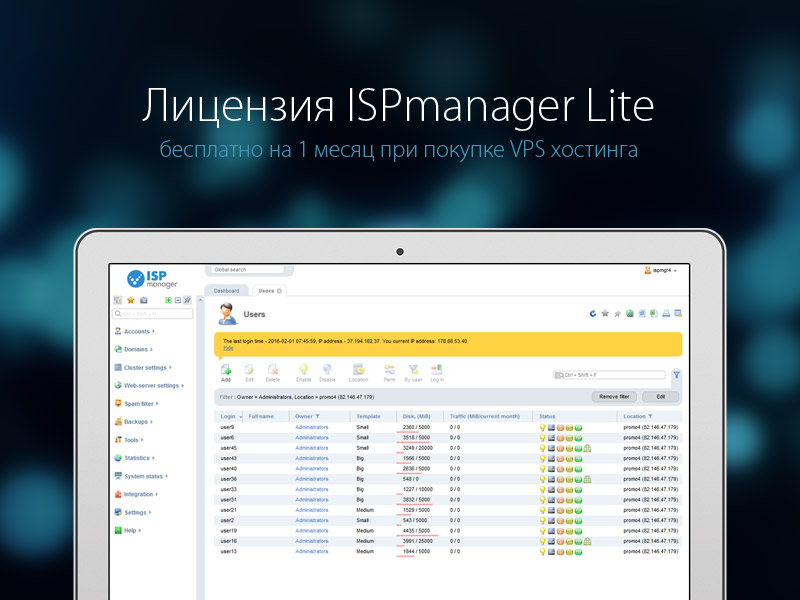Click the briefcase icon right of gold star
This screenshot has width=800, height=600.
pyautogui.click(x=143, y=300)
